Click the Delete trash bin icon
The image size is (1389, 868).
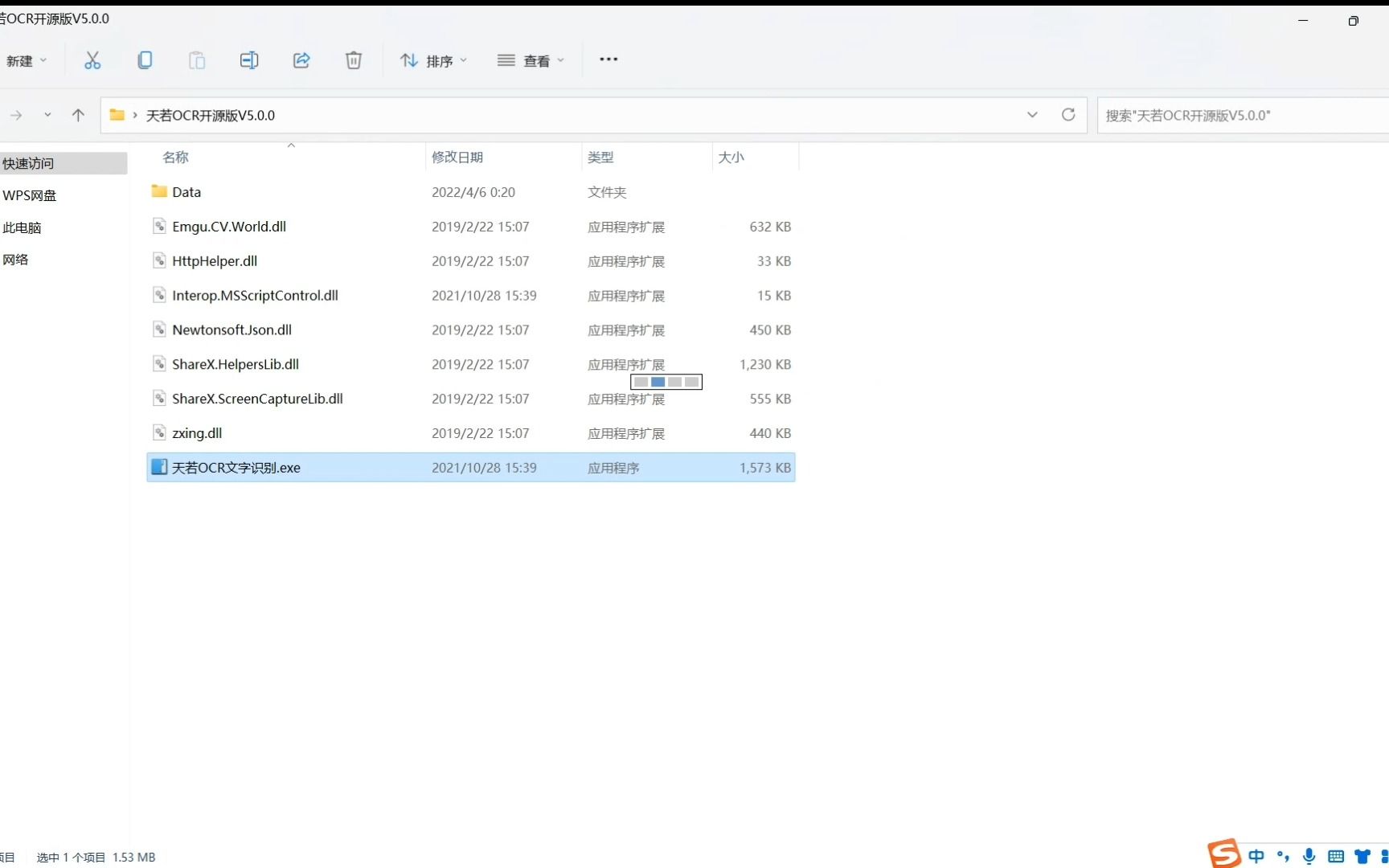pos(354,60)
